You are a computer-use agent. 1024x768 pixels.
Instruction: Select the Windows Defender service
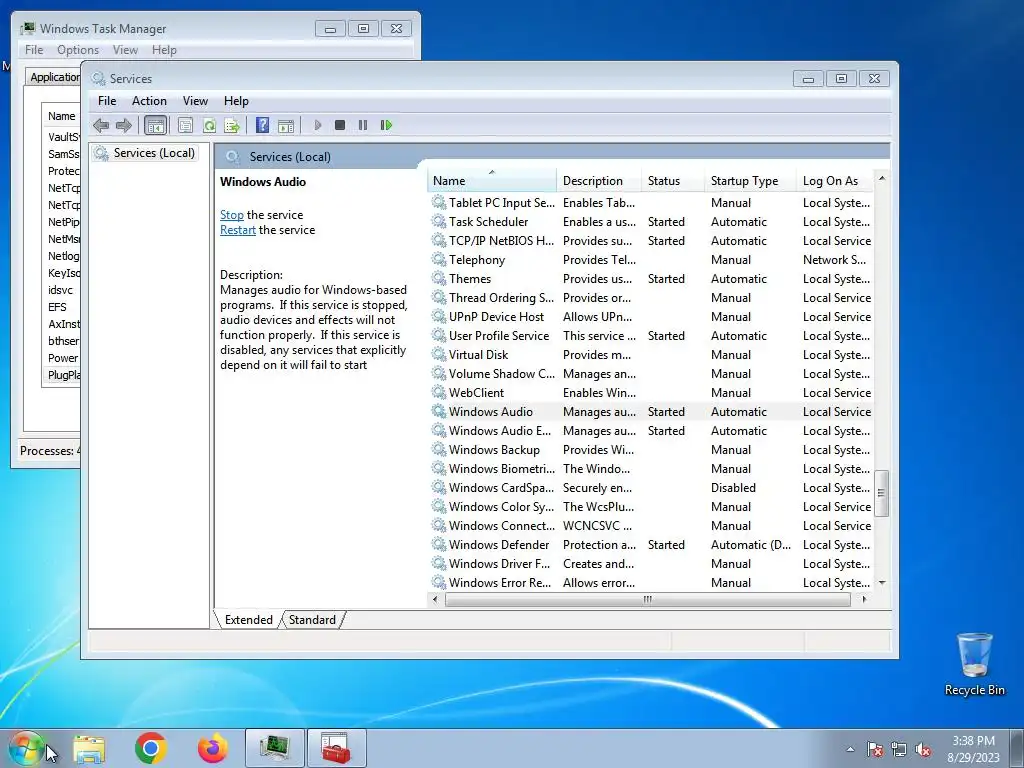point(651,545)
